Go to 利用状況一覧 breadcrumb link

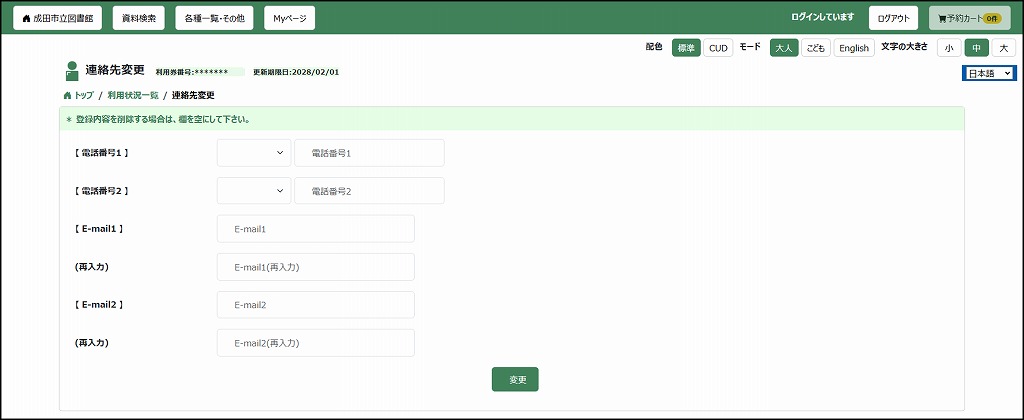click(133, 95)
